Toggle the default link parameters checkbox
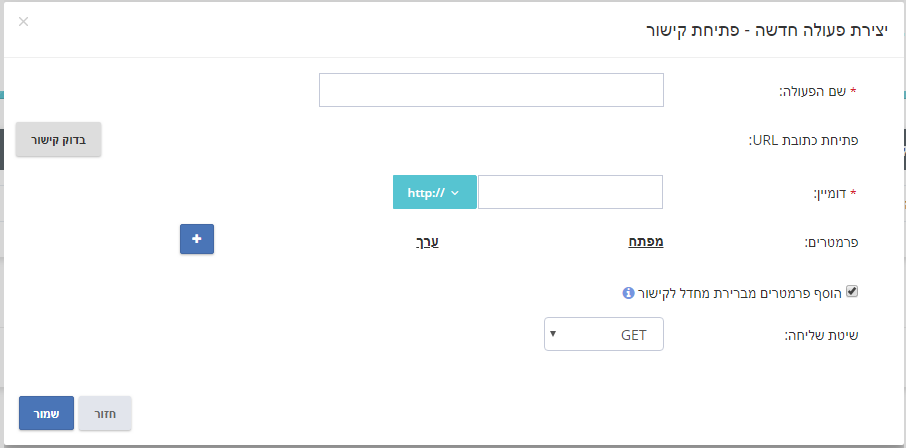The height and width of the screenshot is (448, 906). [852, 291]
